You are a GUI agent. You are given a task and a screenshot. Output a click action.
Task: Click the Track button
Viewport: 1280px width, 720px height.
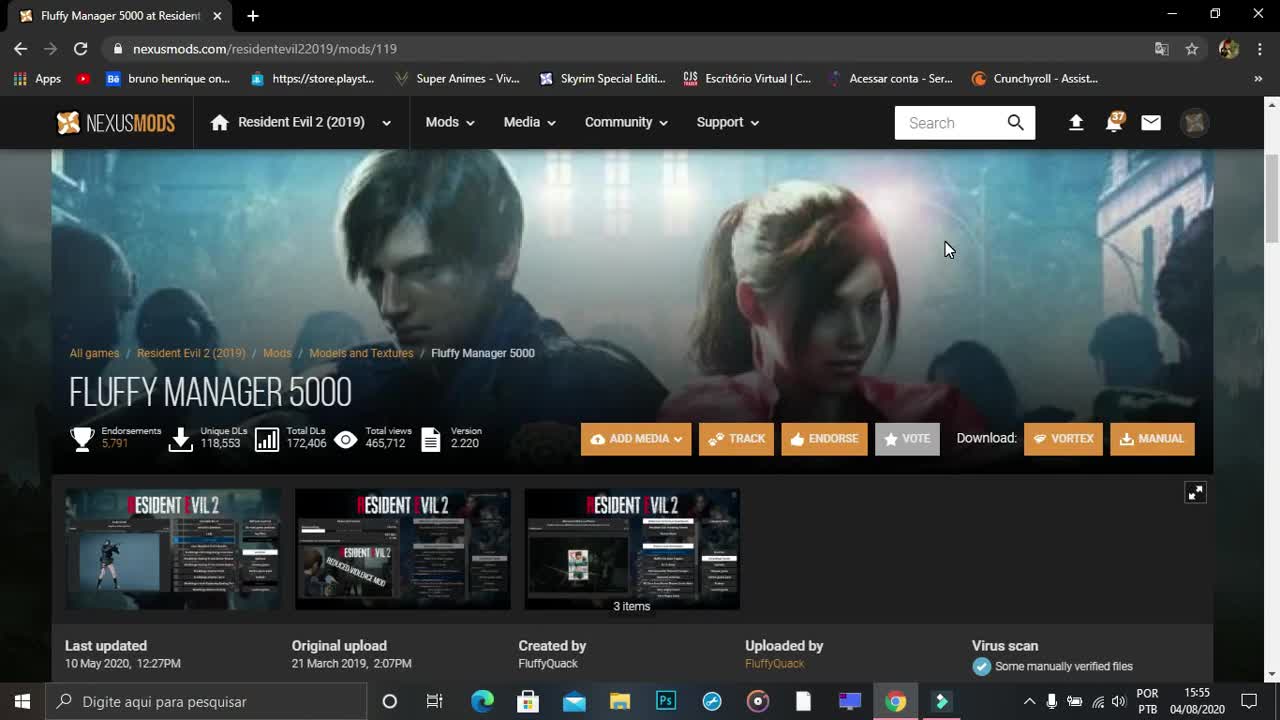(736, 439)
